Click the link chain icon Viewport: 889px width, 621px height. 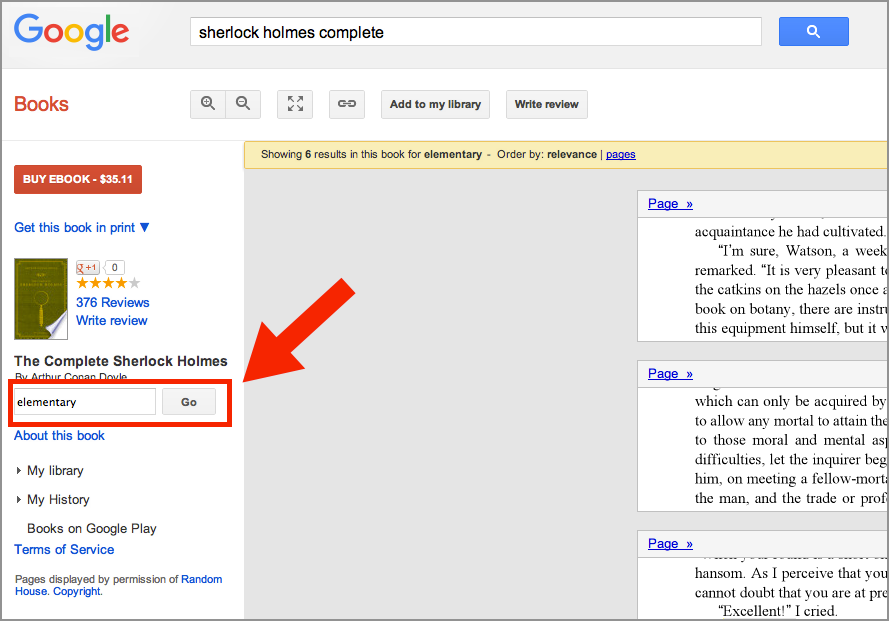(x=347, y=104)
